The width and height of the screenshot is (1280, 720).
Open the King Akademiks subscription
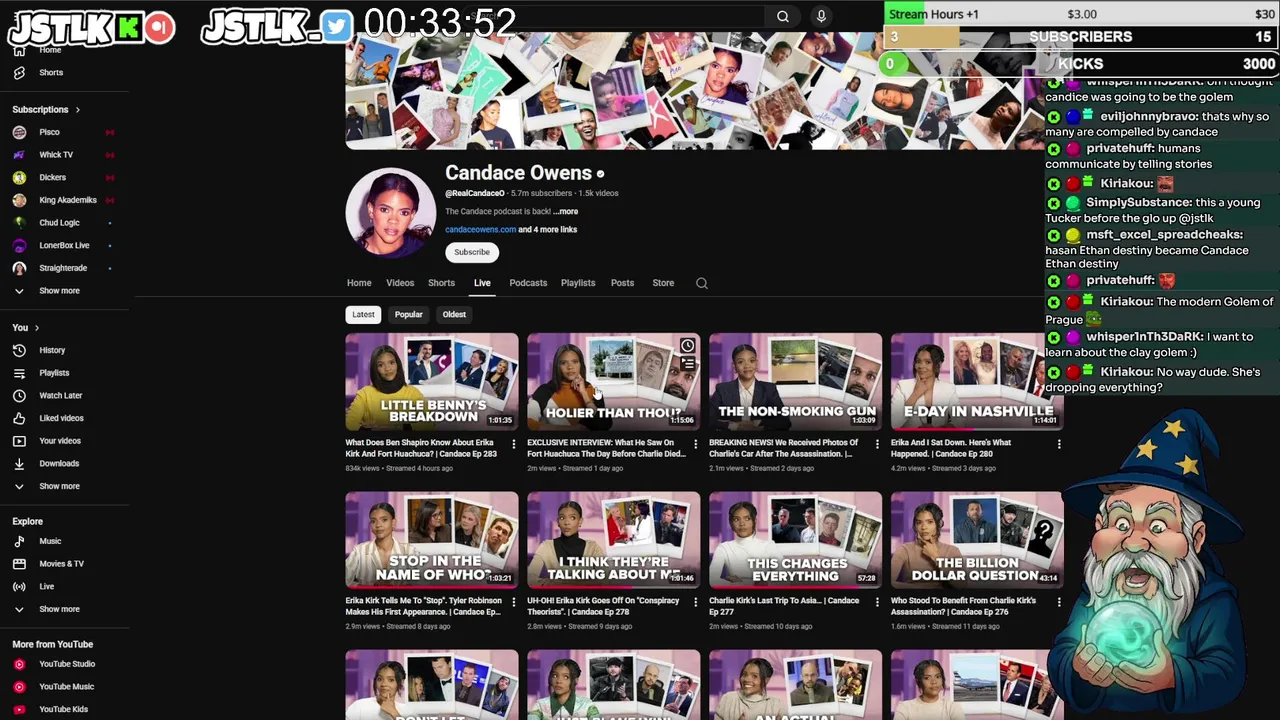click(x=68, y=200)
